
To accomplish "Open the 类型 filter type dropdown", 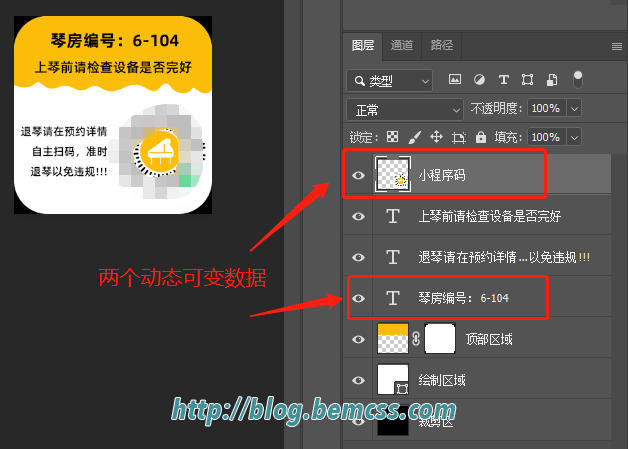I will tap(390, 79).
